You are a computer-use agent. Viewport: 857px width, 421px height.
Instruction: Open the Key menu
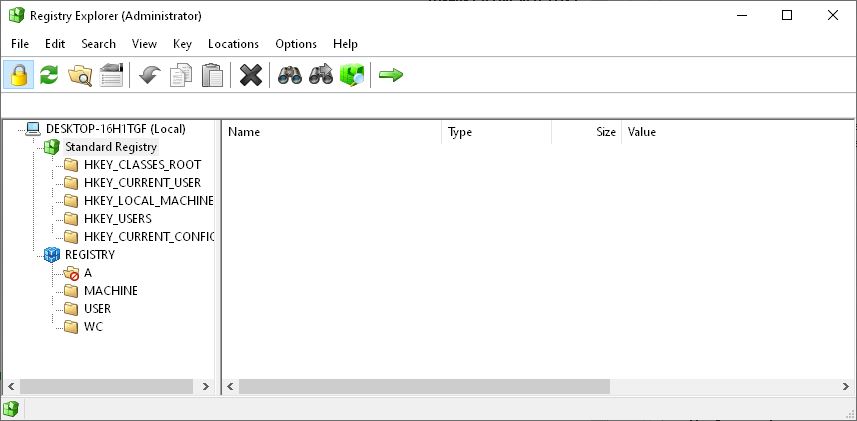tap(183, 44)
